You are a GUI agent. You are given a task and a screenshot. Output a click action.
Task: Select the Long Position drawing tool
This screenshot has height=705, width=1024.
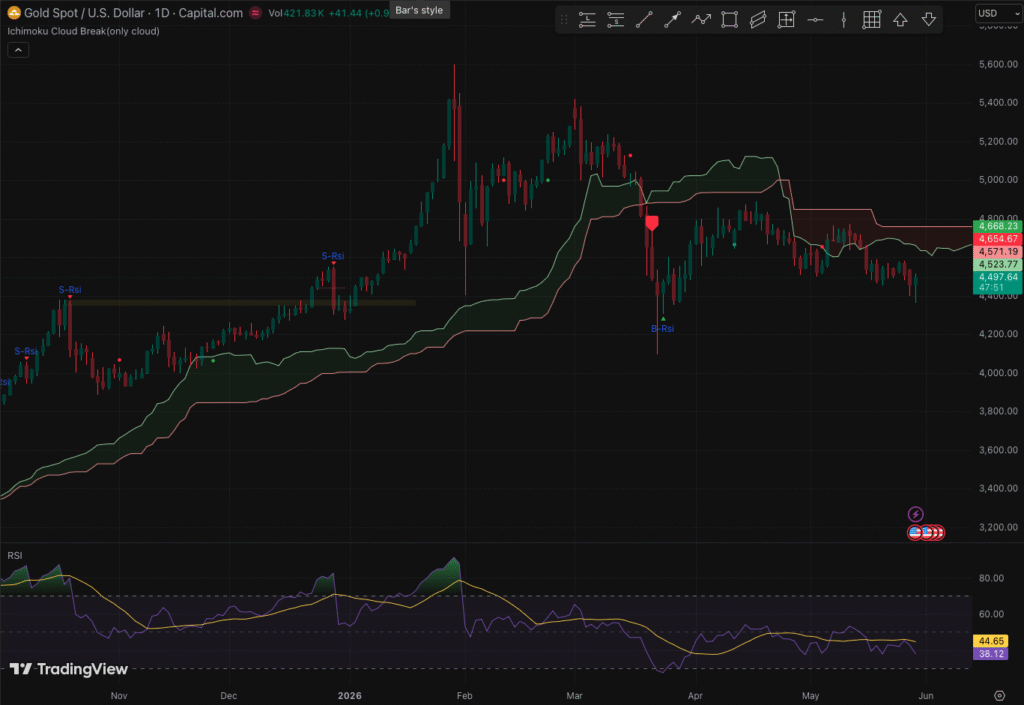587,20
